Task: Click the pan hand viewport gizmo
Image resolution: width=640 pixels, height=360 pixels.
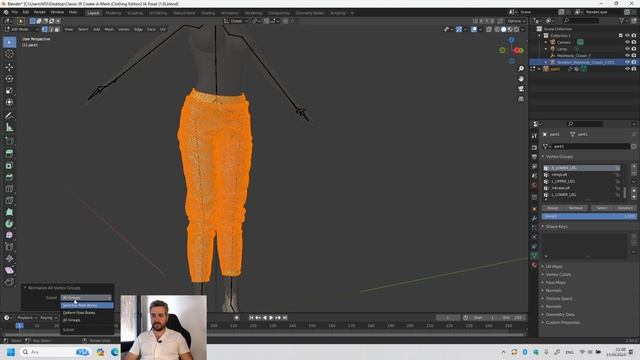Action: click(x=521, y=79)
